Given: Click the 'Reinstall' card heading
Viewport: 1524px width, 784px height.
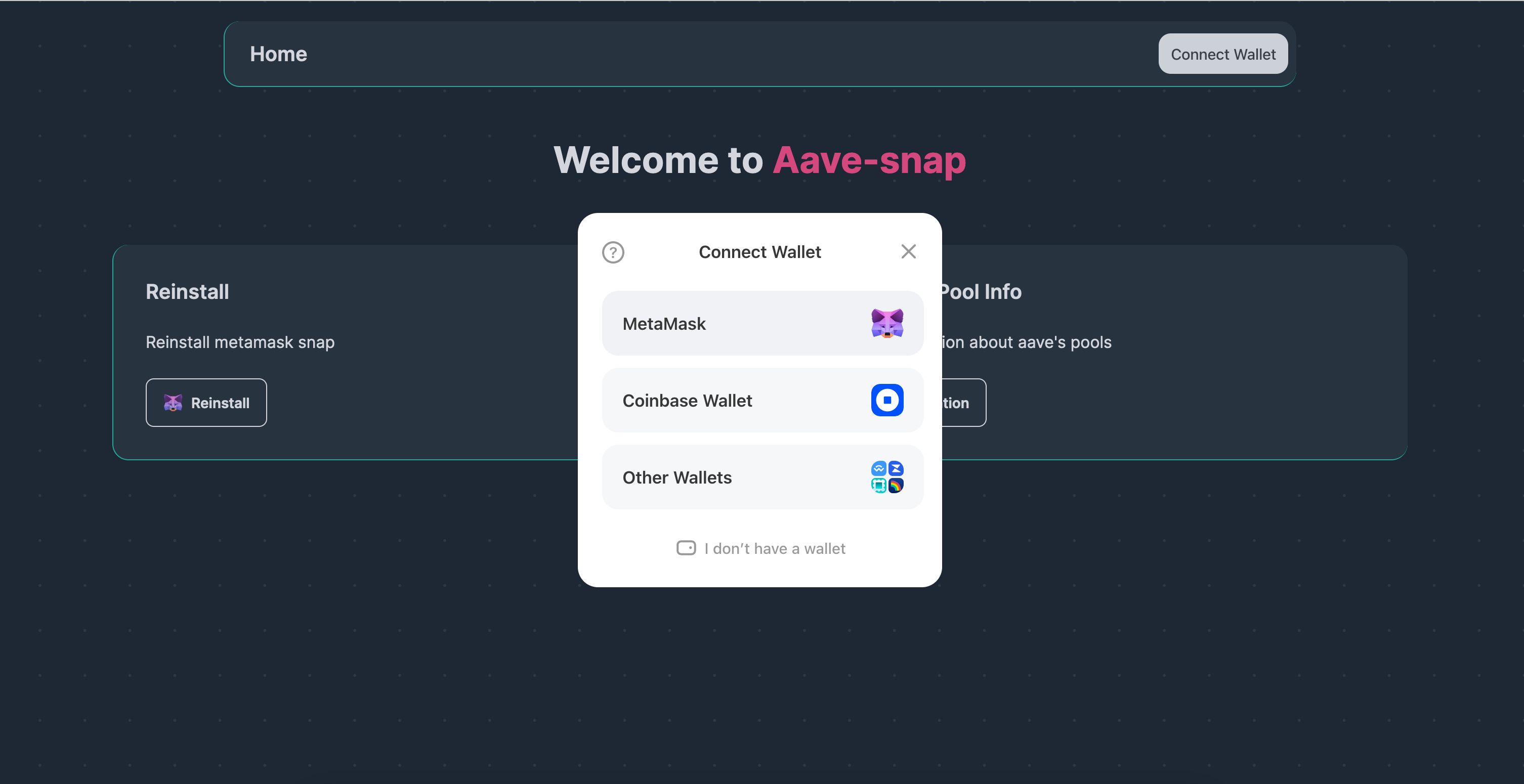Looking at the screenshot, I should click(x=188, y=291).
